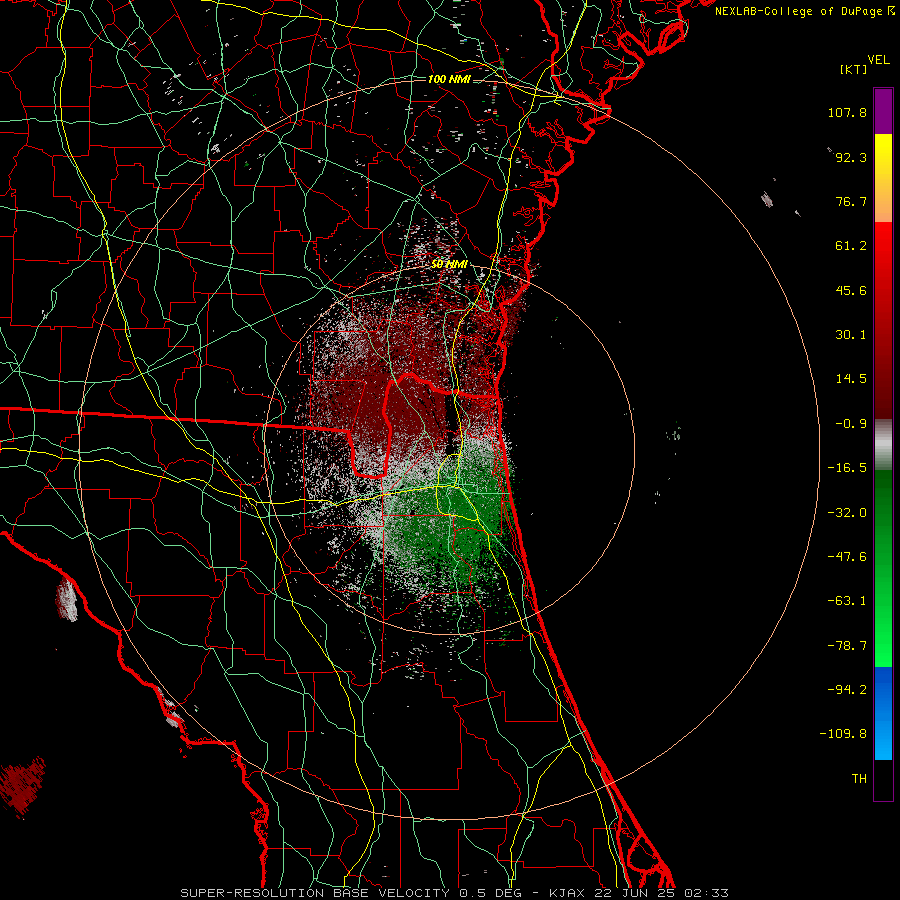Image resolution: width=900 pixels, height=900 pixels.
Task: Click the -94.2 velocity scale label
Action: [x=847, y=690]
